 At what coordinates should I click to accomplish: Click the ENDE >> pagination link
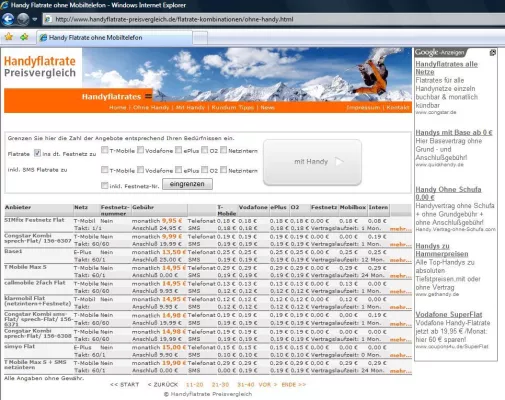pyautogui.click(x=294, y=385)
